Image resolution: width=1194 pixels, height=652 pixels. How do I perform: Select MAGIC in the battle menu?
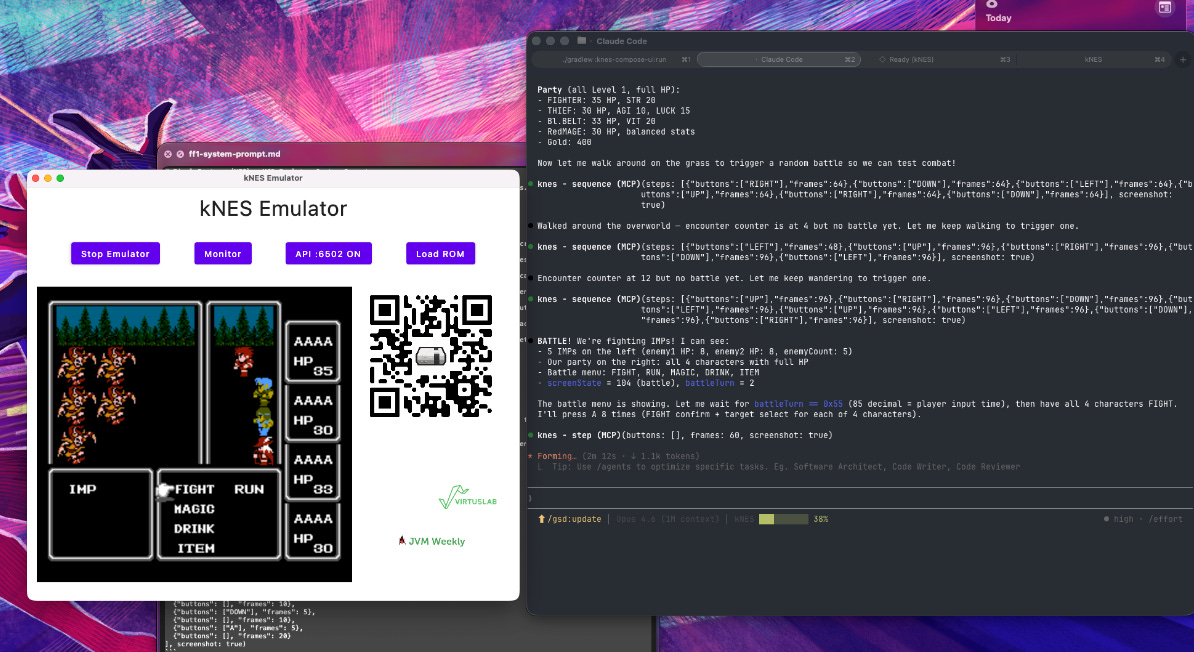(194, 509)
